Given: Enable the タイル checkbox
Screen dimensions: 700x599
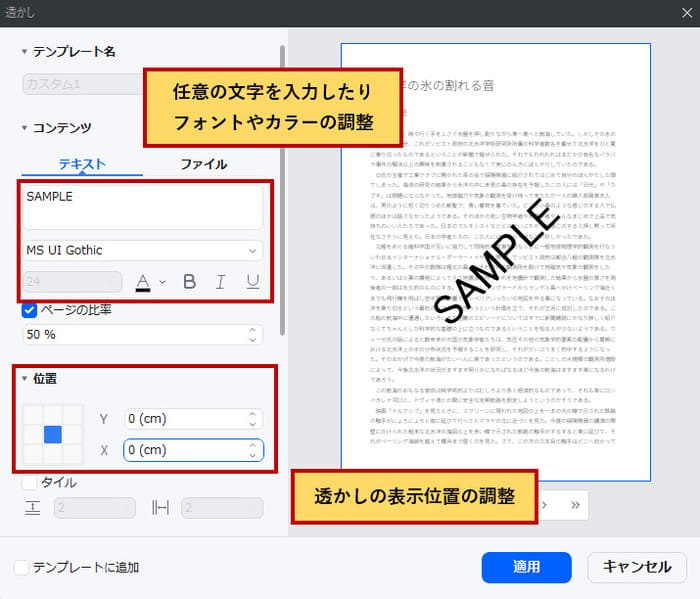Looking at the screenshot, I should 30,482.
